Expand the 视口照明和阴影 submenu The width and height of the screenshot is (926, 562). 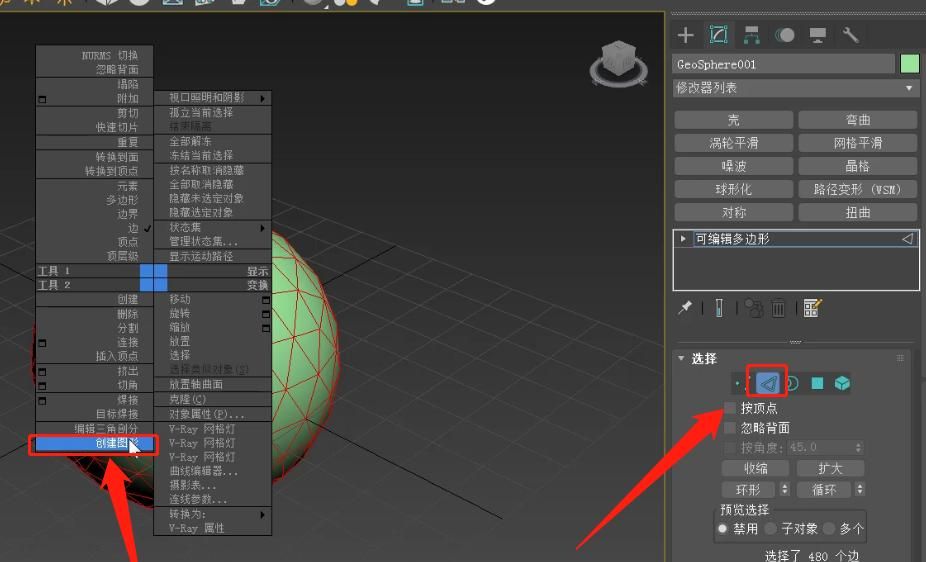213,98
